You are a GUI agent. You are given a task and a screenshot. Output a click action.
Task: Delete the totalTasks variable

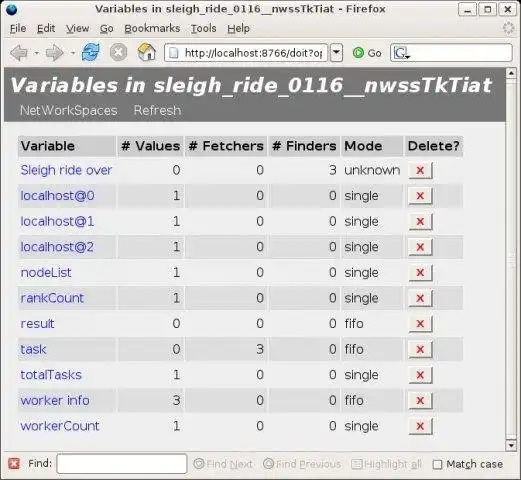coord(420,375)
